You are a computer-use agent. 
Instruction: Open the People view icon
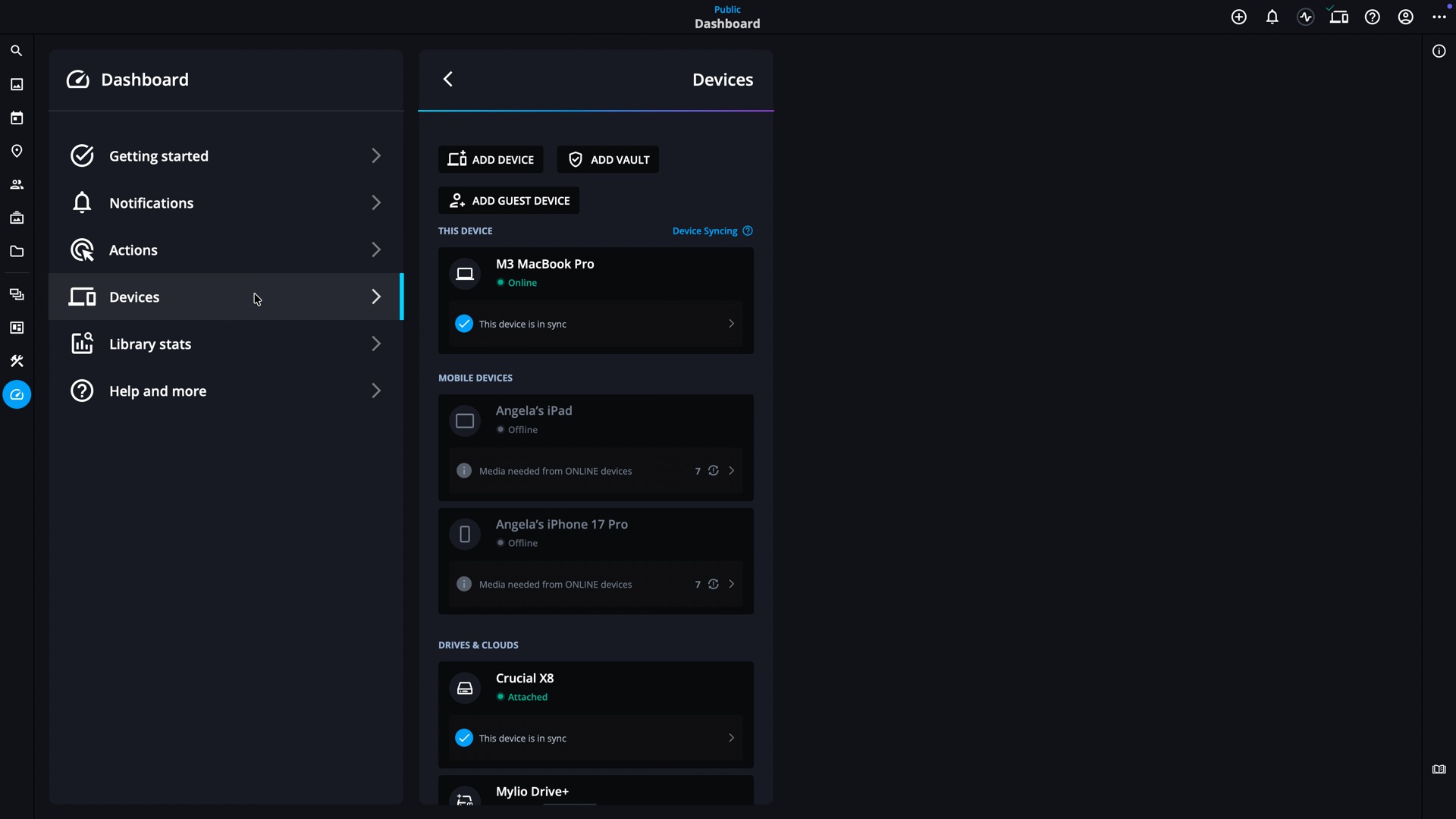point(17,184)
